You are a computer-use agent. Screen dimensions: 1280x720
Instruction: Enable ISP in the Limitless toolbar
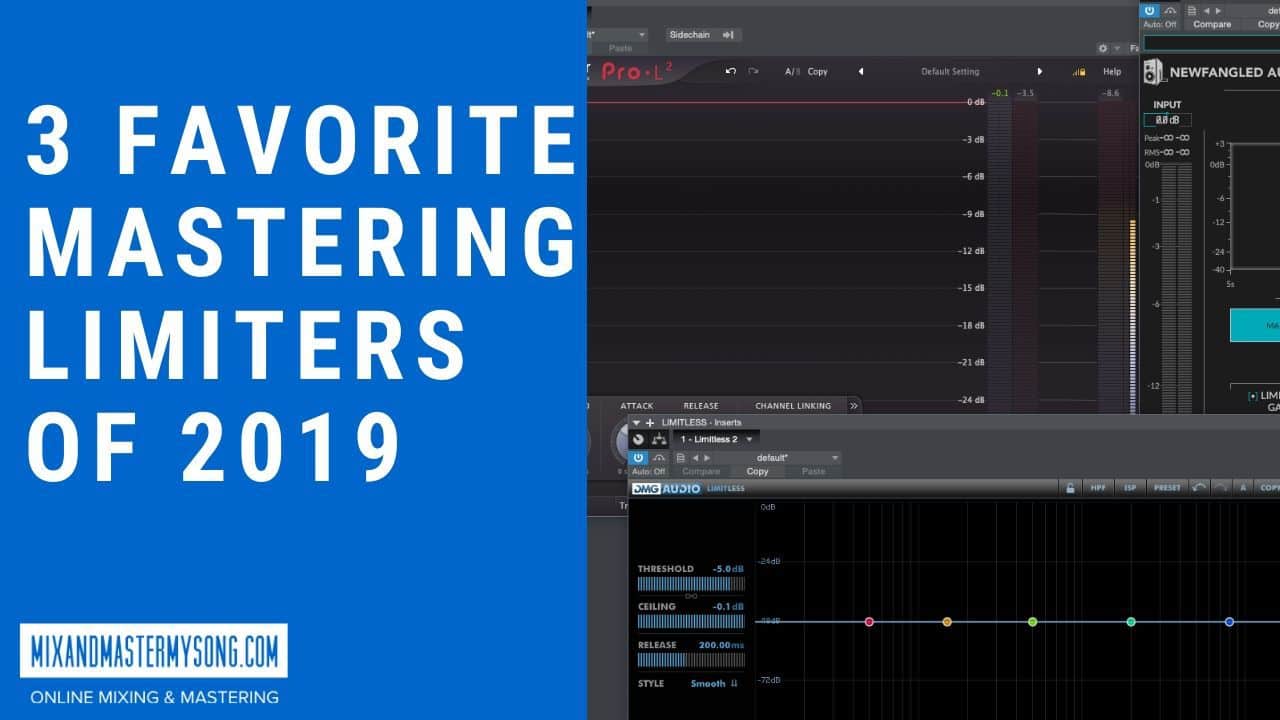[x=1129, y=488]
